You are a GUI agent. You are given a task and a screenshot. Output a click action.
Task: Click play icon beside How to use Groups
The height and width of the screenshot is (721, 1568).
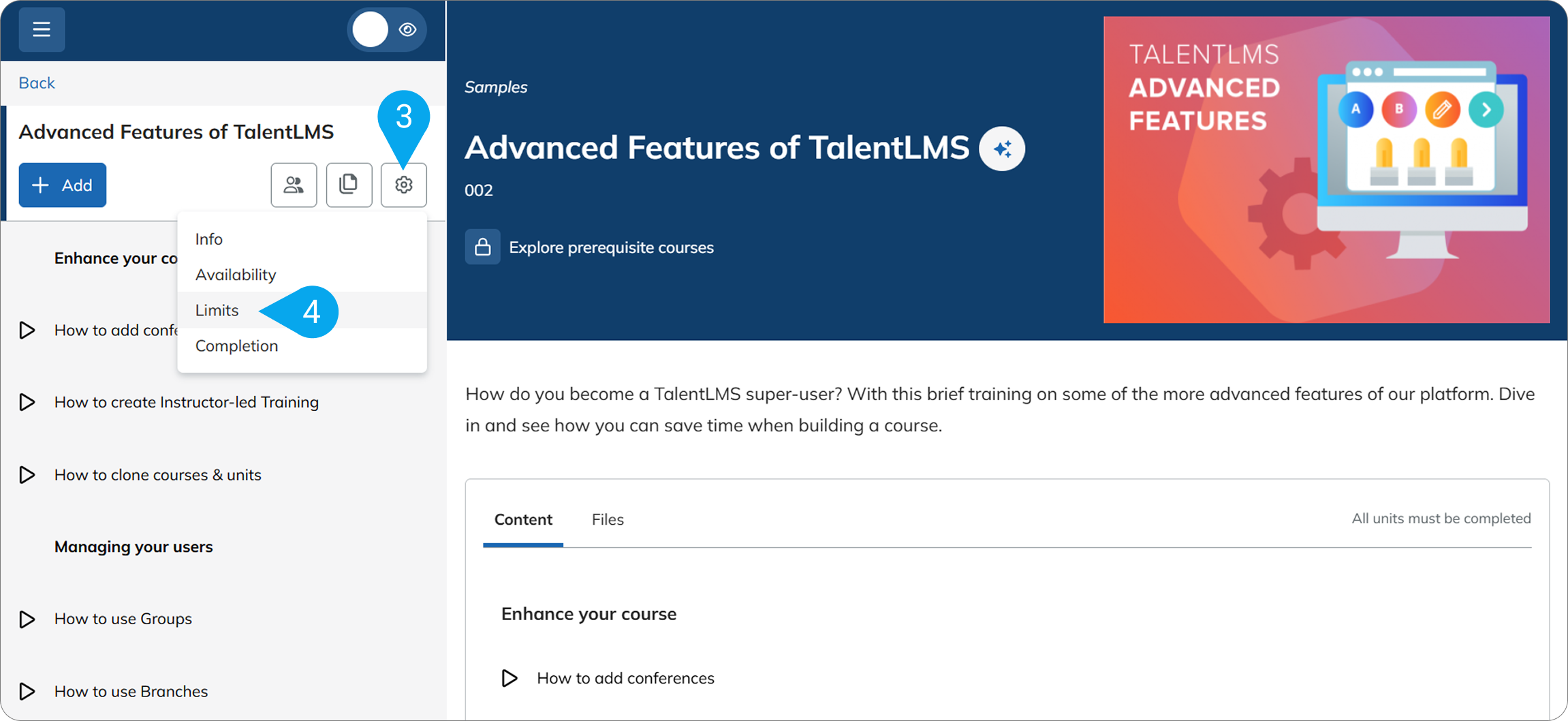[x=27, y=619]
